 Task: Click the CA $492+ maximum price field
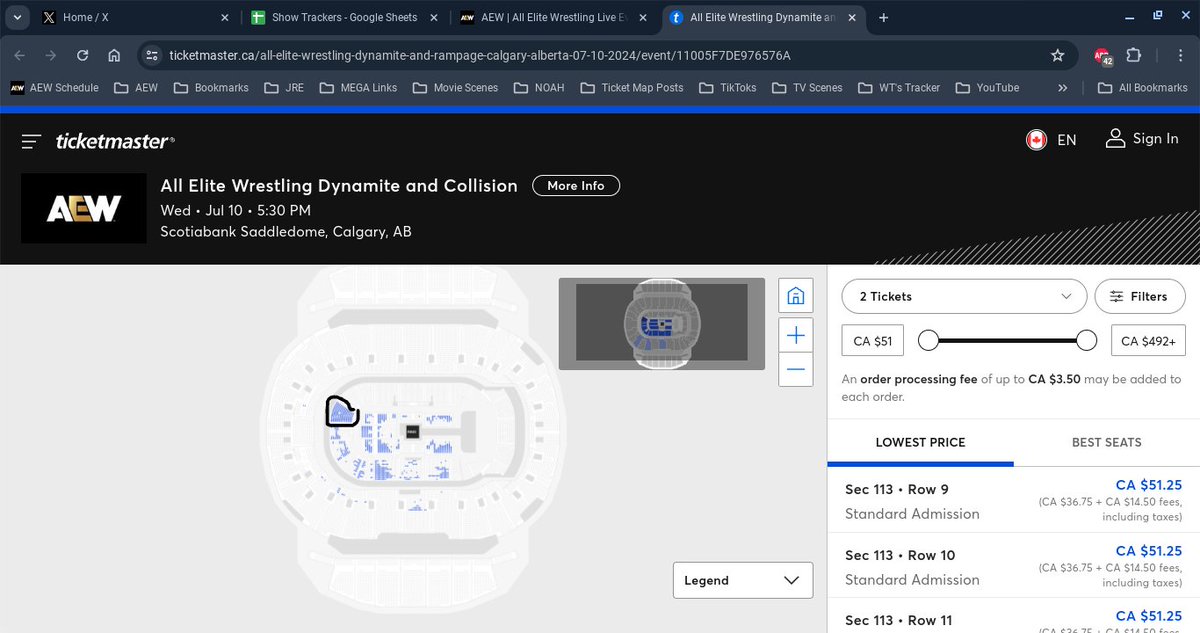pos(1149,341)
